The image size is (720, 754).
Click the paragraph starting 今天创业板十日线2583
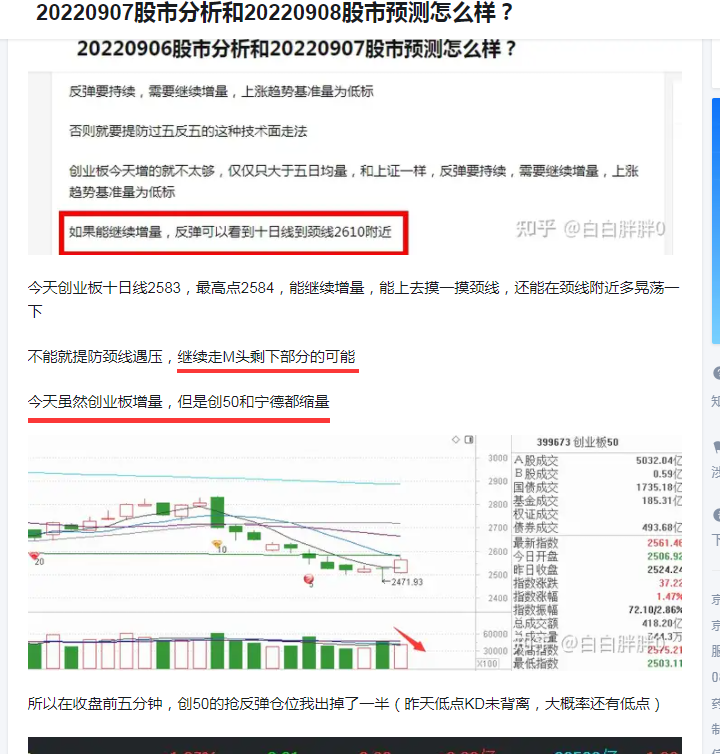354,299
